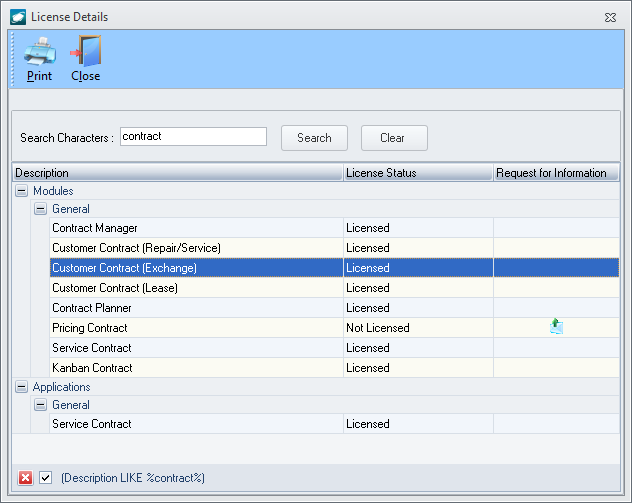Click the Licensed status of Contract Planner

418,308
